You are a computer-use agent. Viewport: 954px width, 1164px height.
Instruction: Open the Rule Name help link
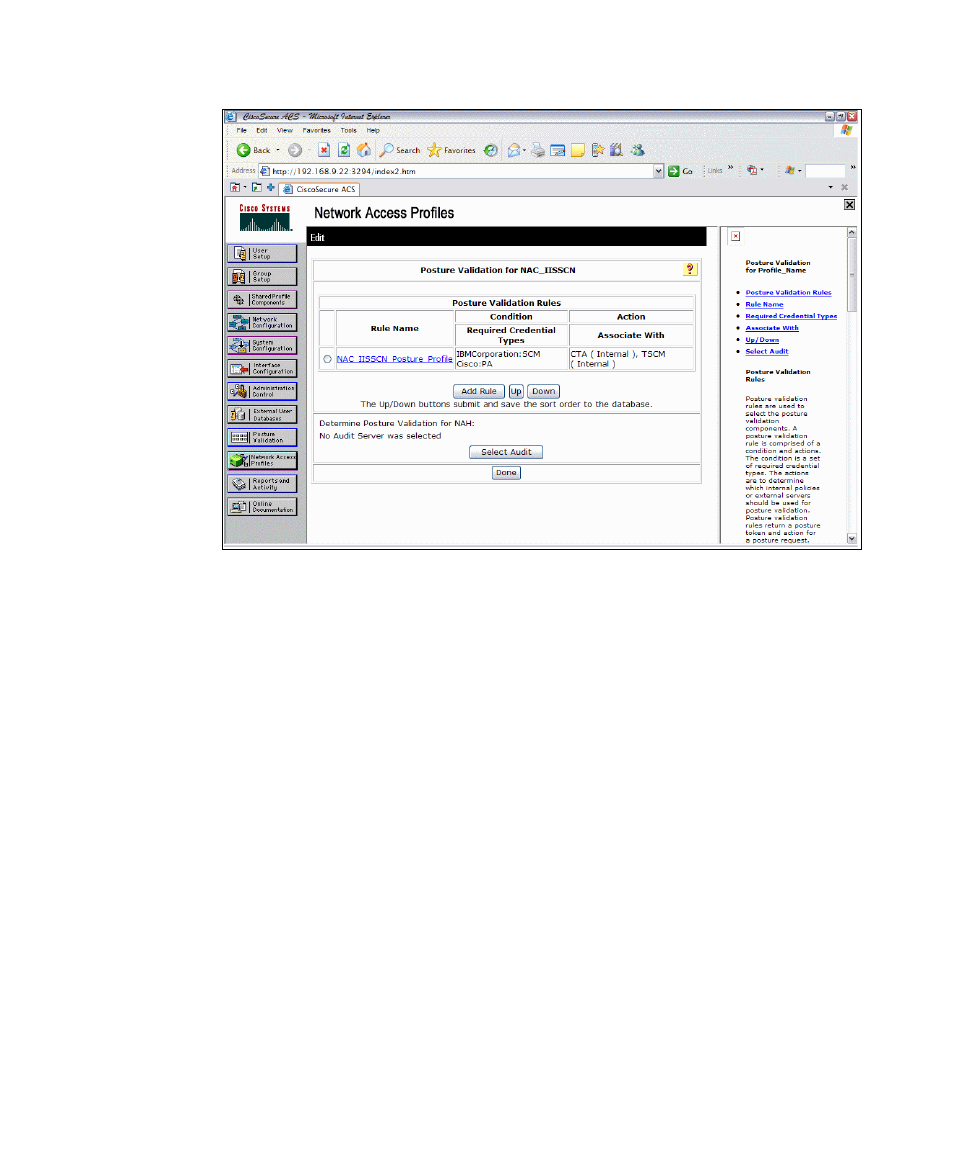pos(765,304)
